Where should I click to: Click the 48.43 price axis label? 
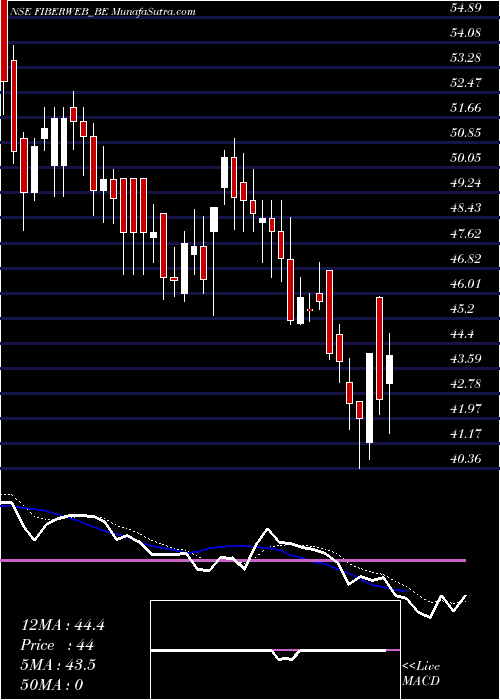(x=466, y=208)
